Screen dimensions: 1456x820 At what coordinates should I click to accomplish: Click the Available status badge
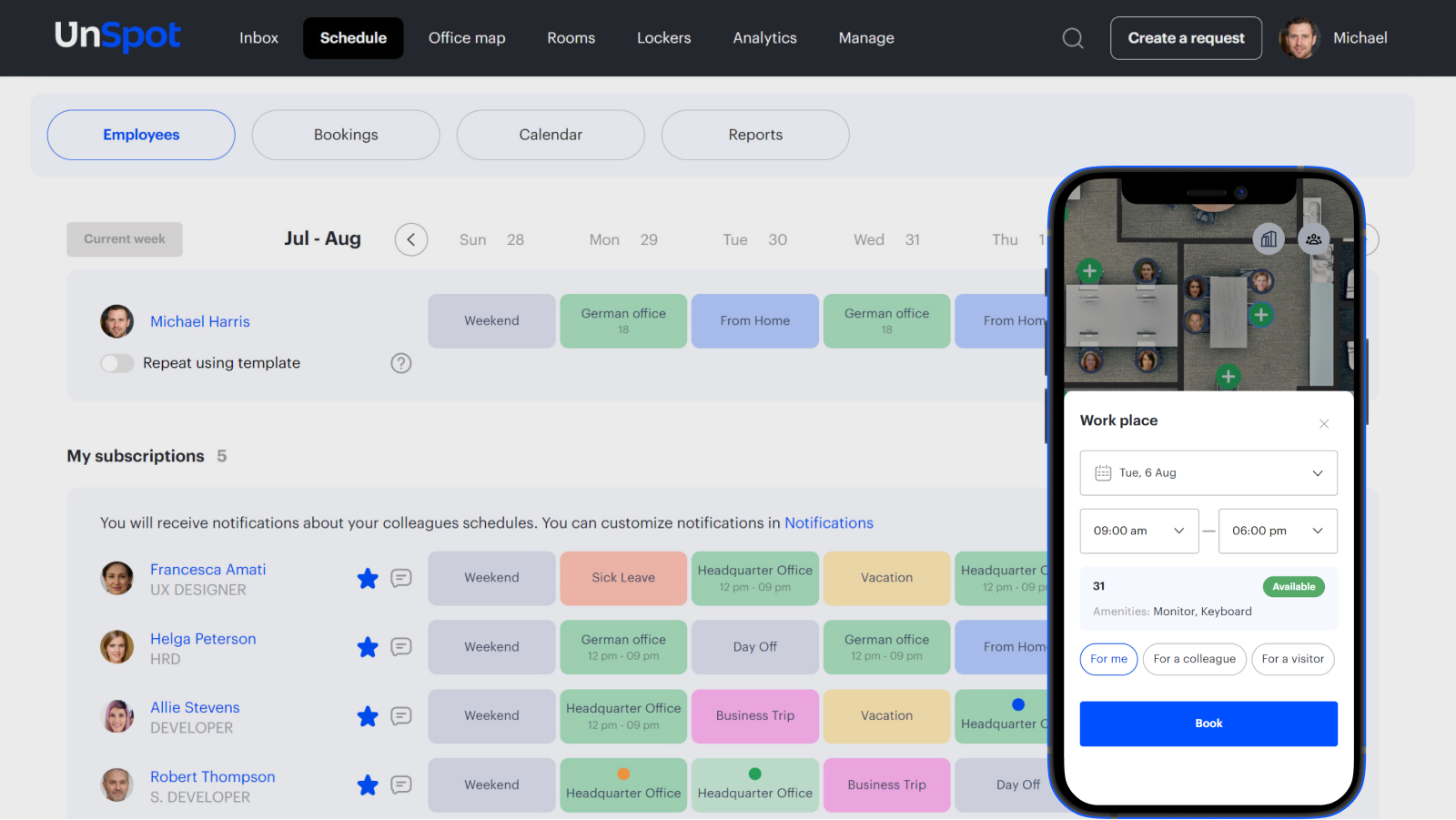(1294, 587)
